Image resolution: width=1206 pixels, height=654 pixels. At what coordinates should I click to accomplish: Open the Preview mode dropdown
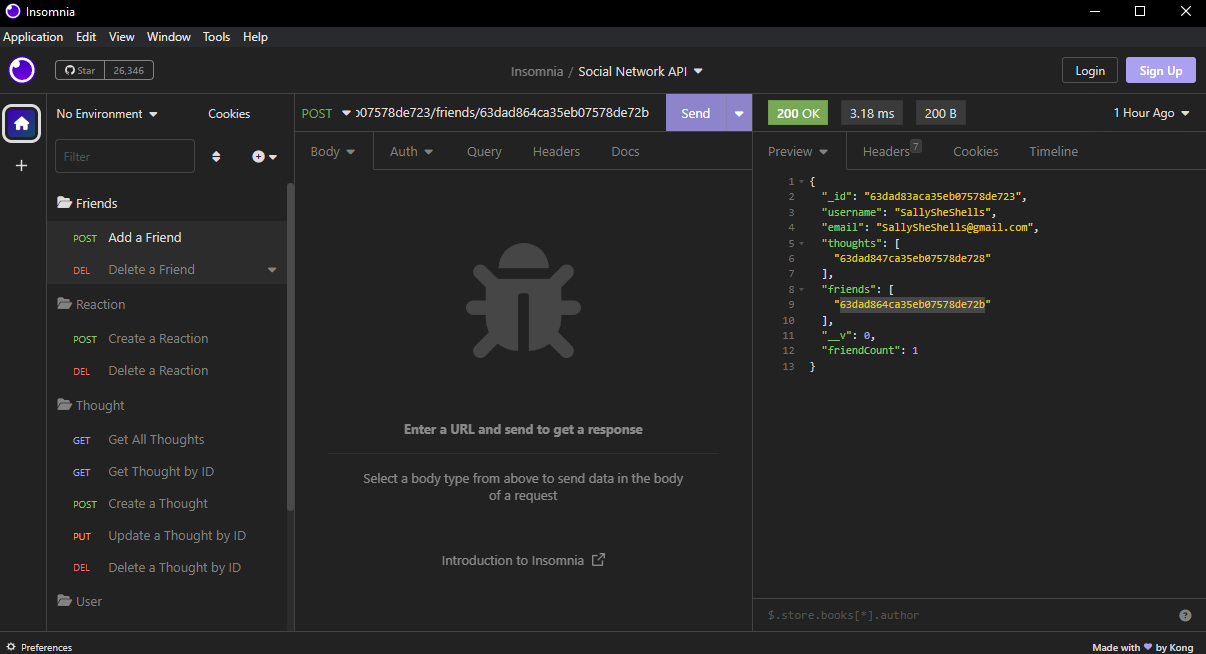pos(798,152)
